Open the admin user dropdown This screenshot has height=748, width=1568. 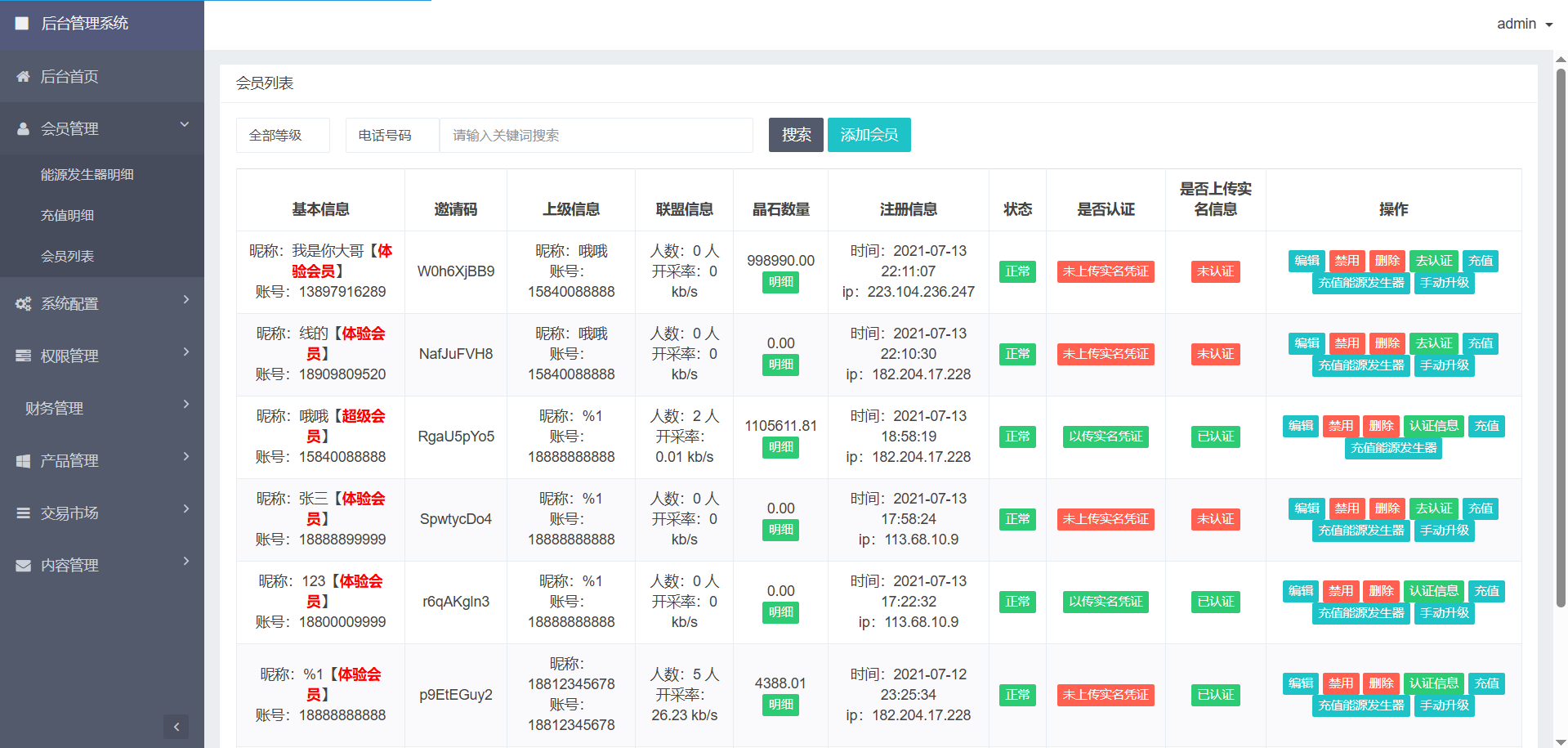1524,24
